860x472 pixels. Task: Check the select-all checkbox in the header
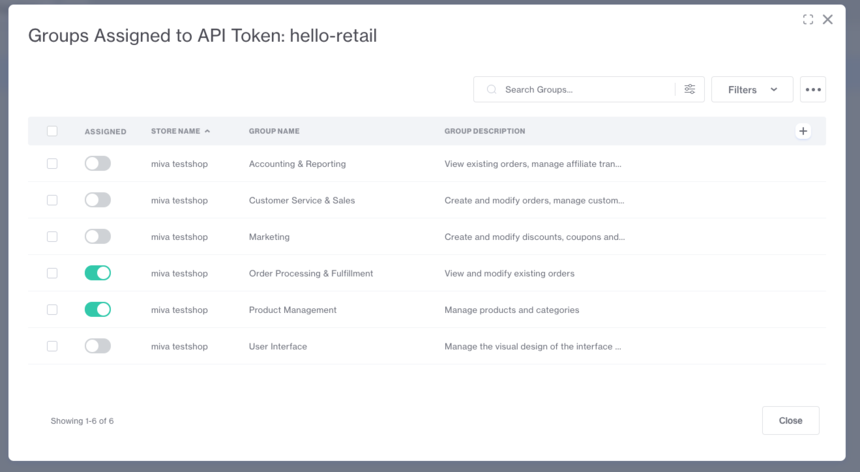pyautogui.click(x=52, y=131)
